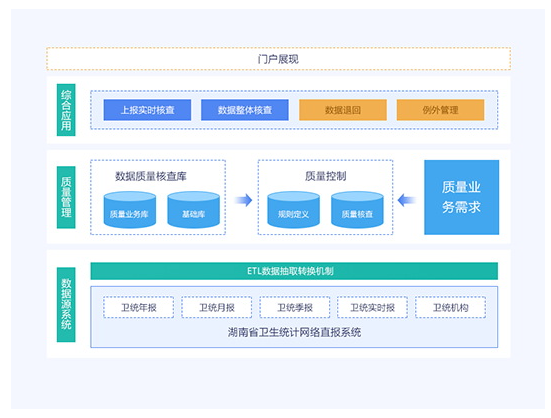Viewport: 551px width, 418px height.
Task: Click the 质量业务库 database cylinder
Action: click(130, 210)
